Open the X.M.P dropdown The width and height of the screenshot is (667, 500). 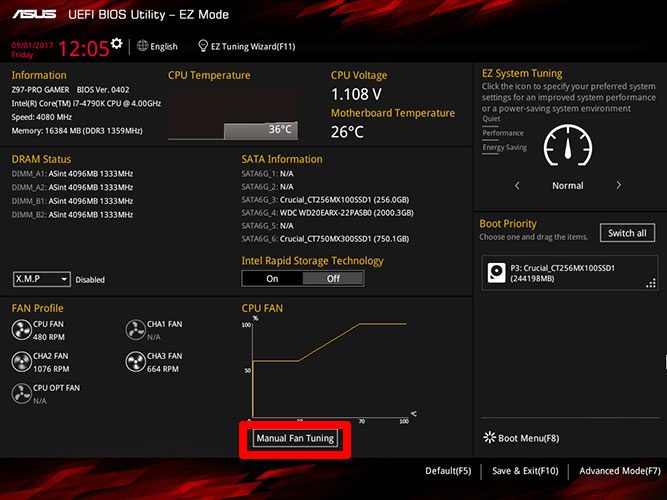tap(42, 279)
